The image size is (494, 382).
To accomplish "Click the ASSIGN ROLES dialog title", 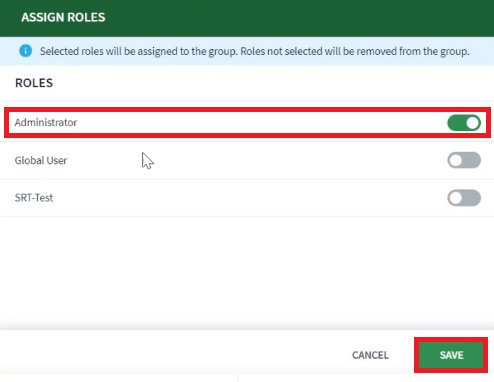I will pyautogui.click(x=63, y=17).
